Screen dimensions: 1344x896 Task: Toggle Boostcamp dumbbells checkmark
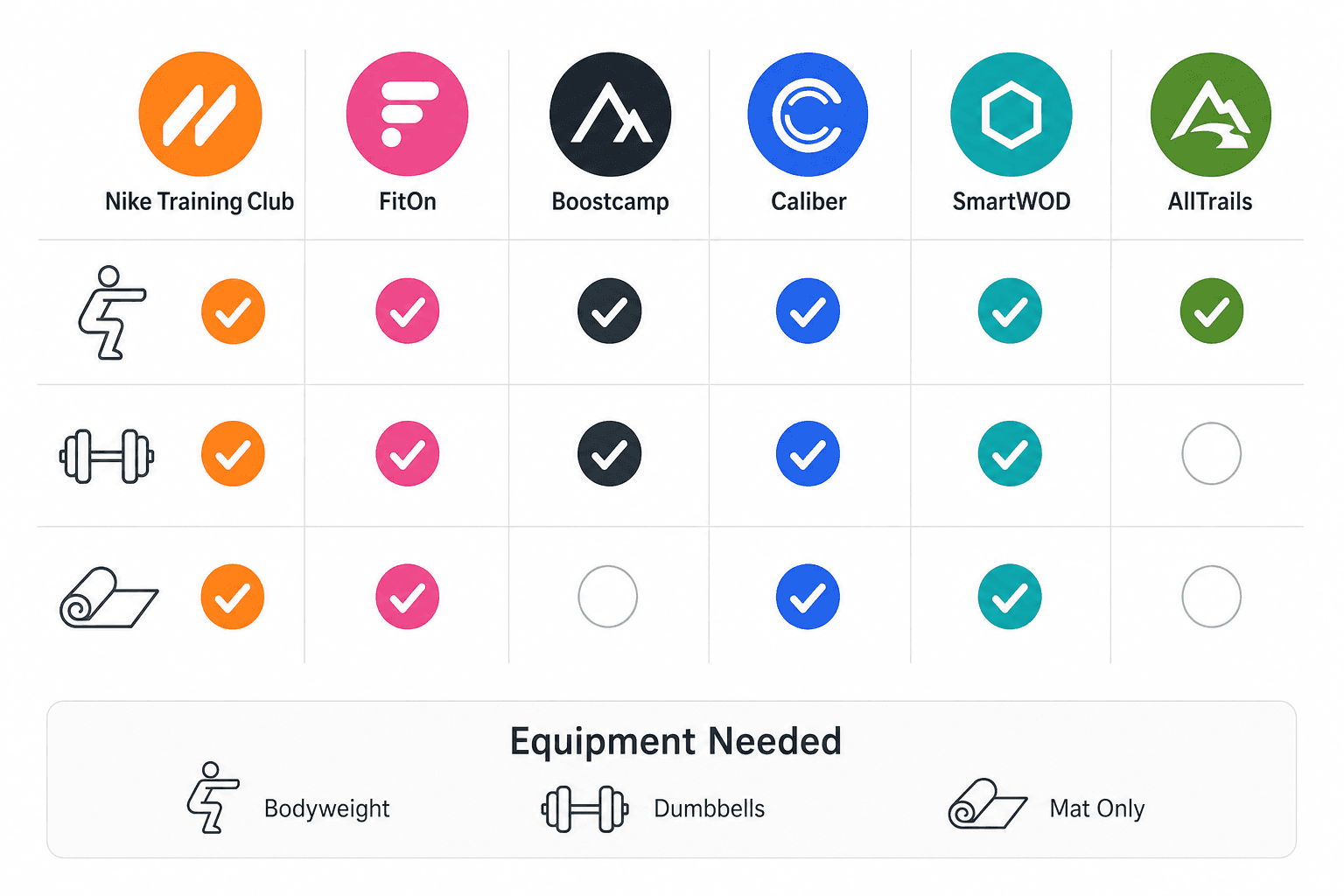610,453
